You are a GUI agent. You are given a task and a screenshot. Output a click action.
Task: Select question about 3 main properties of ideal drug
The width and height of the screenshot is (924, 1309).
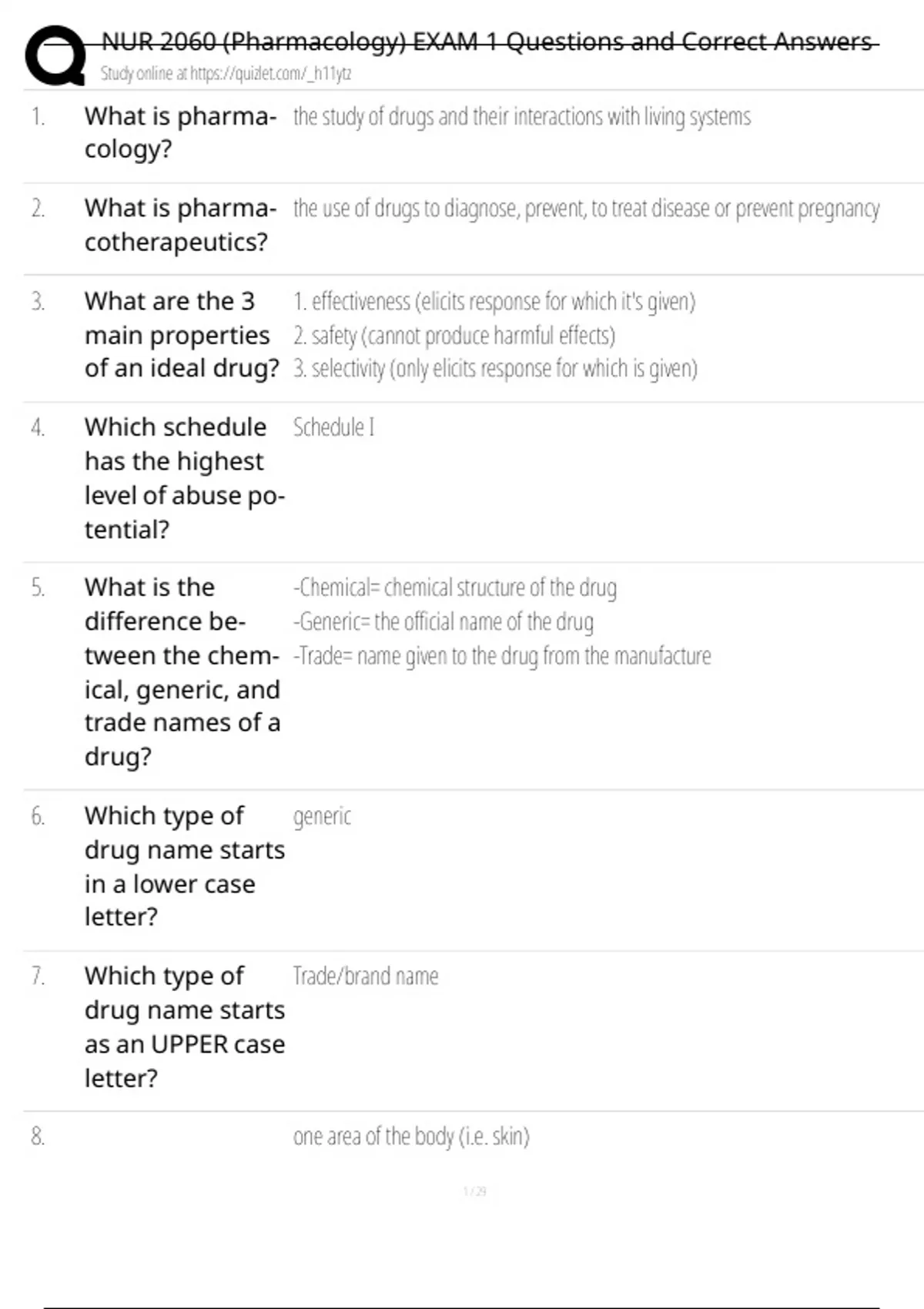182,335
